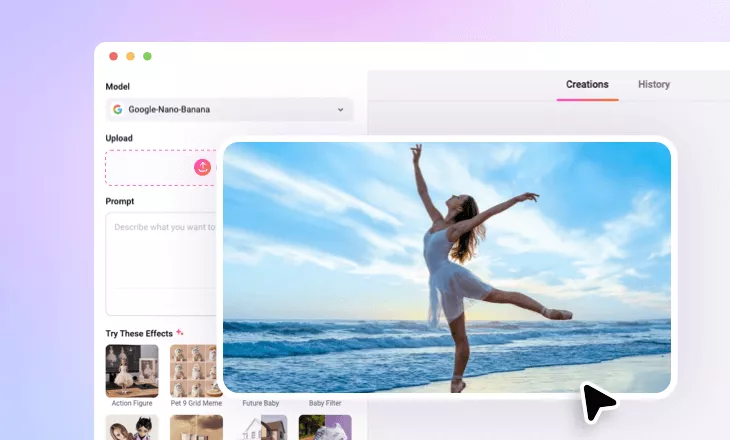This screenshot has width=730, height=440.
Task: Switch to the Creations tab
Action: 587,84
